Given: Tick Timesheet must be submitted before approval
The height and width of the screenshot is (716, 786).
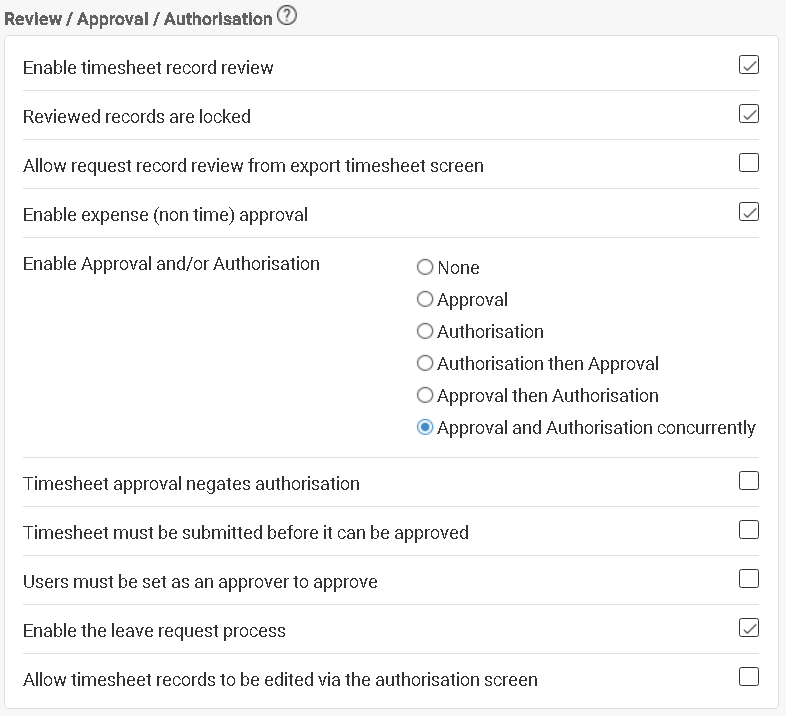Looking at the screenshot, I should [748, 529].
